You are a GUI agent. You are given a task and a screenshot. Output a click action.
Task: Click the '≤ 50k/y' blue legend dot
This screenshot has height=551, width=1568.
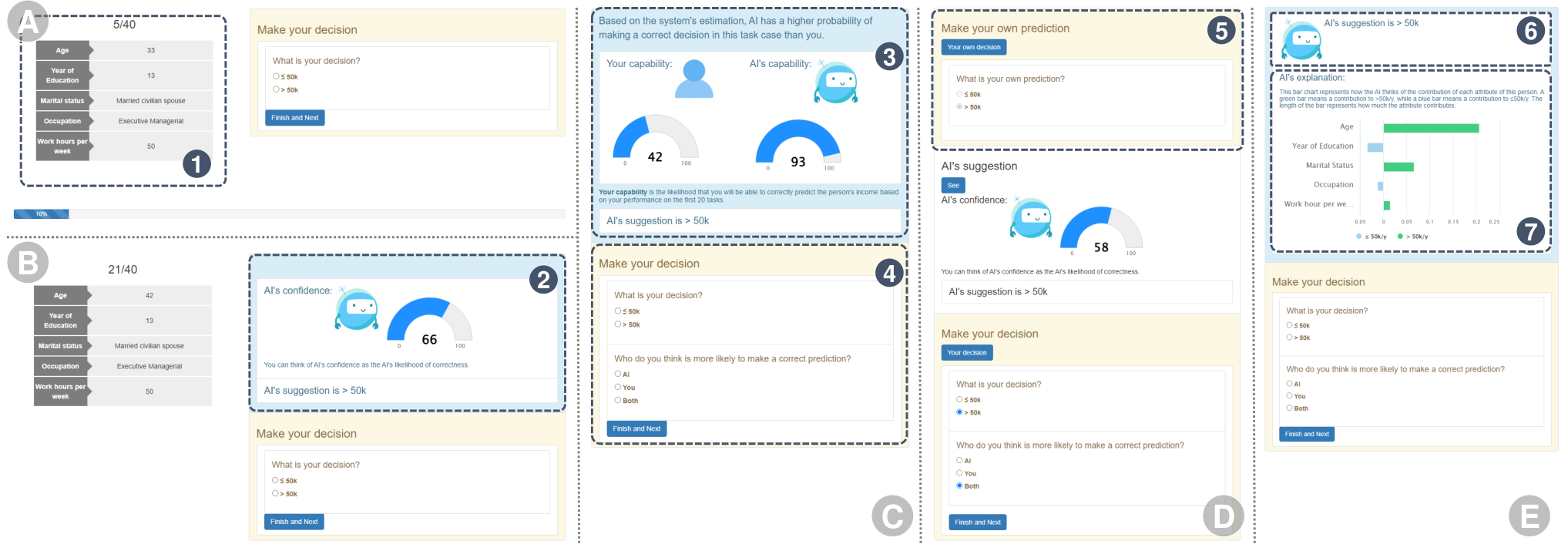1358,237
